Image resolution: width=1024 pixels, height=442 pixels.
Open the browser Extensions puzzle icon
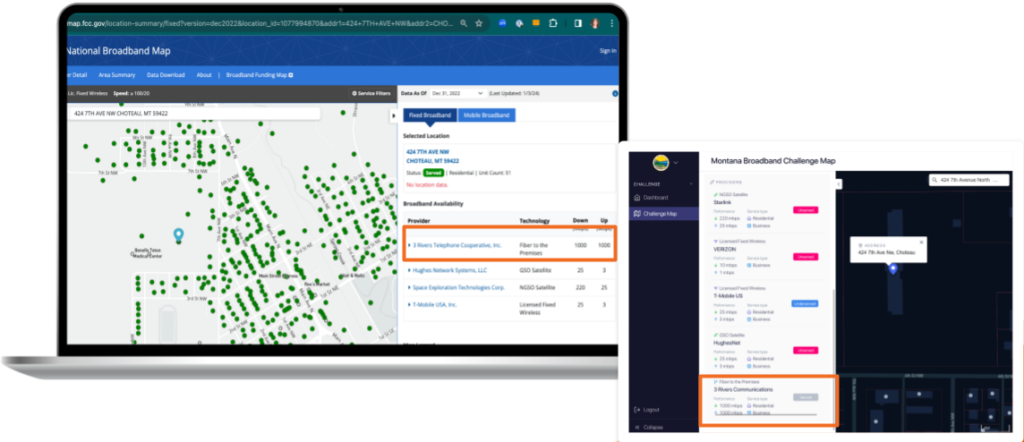click(x=553, y=23)
